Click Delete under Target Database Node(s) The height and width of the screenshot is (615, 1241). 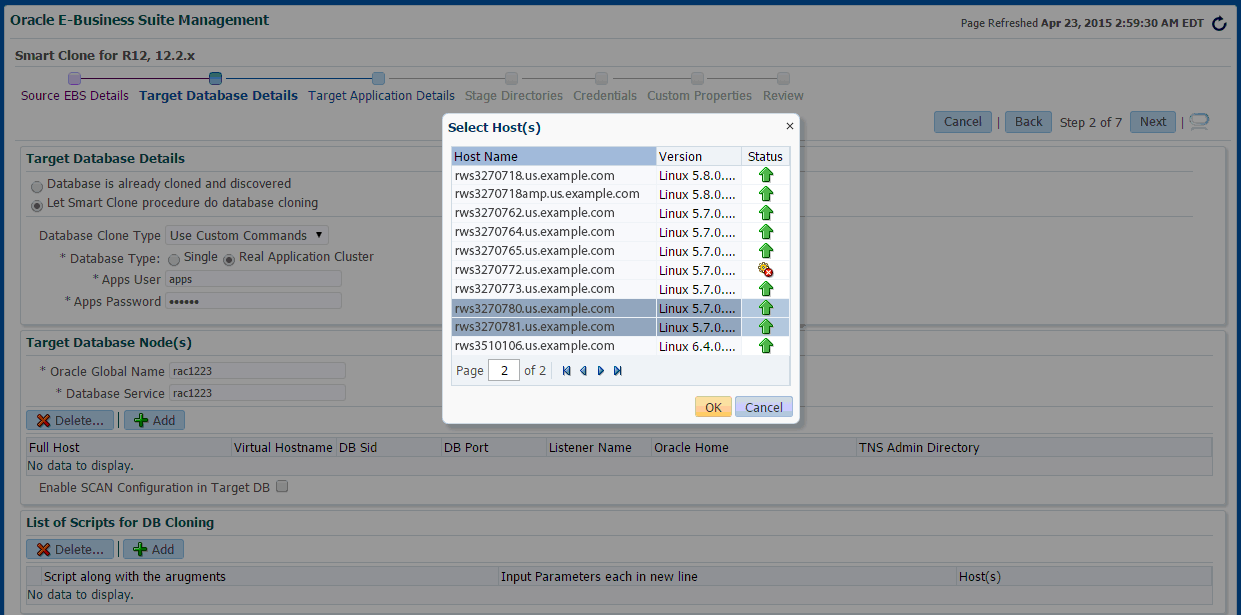pyautogui.click(x=70, y=421)
